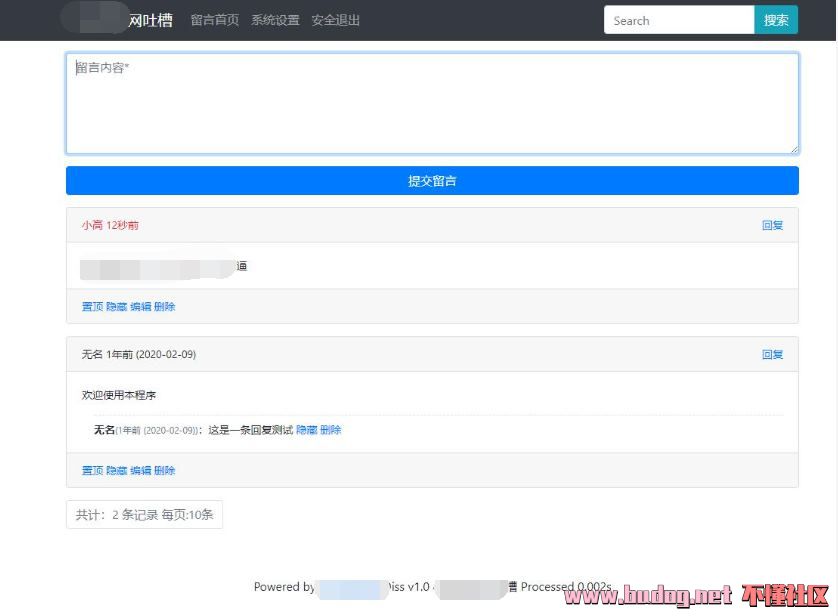Open 系统设置 in the navbar

(275, 20)
